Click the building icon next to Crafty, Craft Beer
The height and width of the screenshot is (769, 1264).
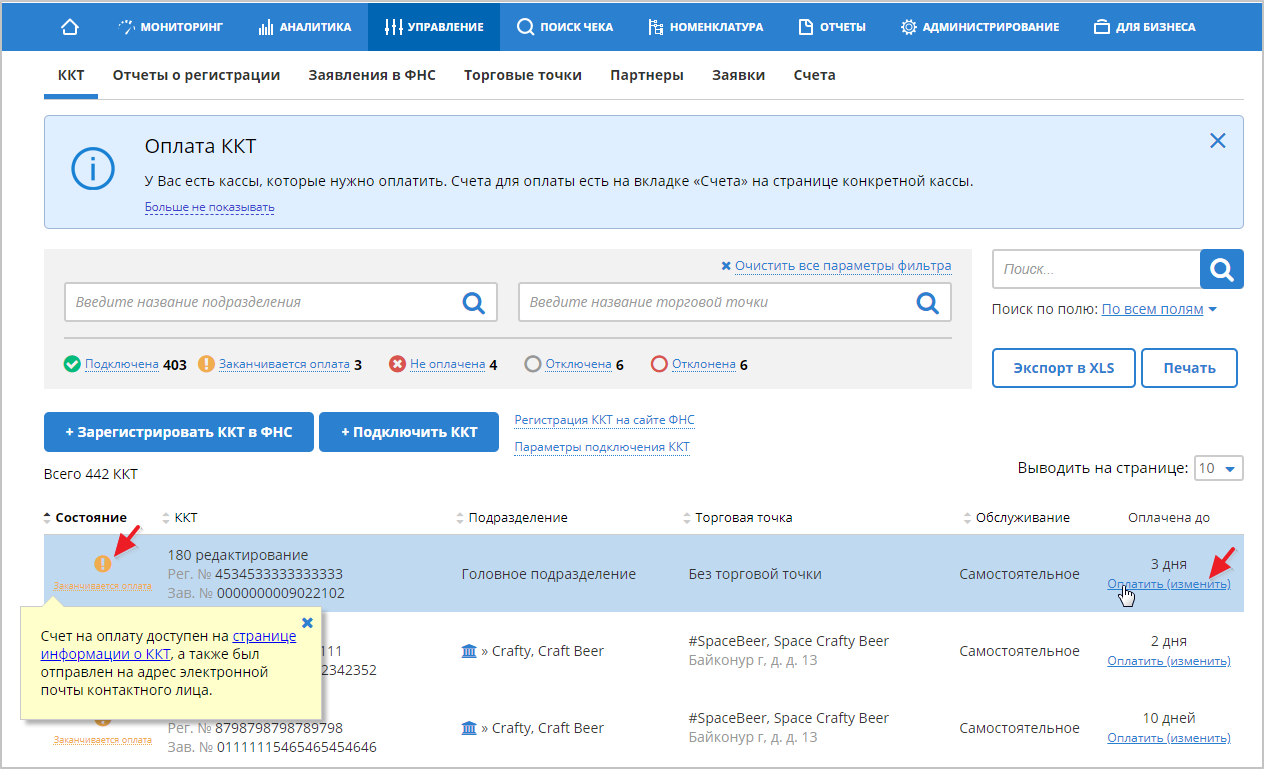tap(469, 651)
